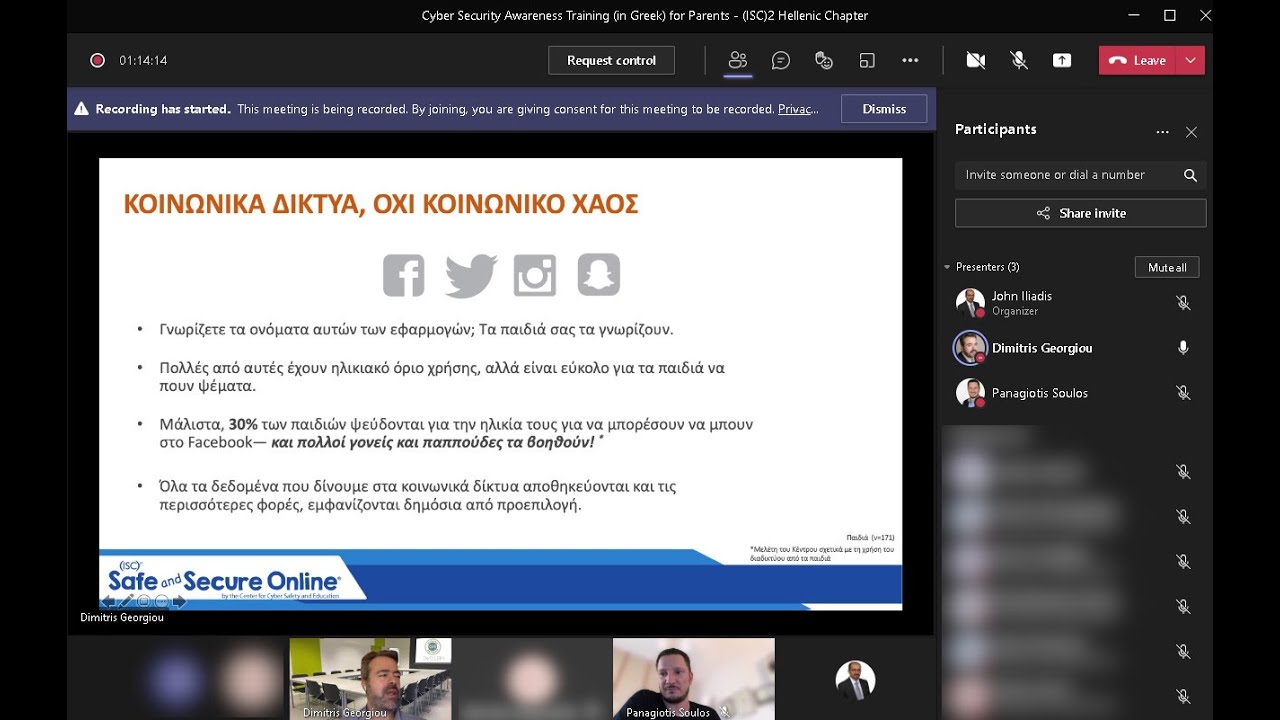Screen dimensions: 1280x720
Task: Open the breakout rooms icon
Action: tap(867, 60)
